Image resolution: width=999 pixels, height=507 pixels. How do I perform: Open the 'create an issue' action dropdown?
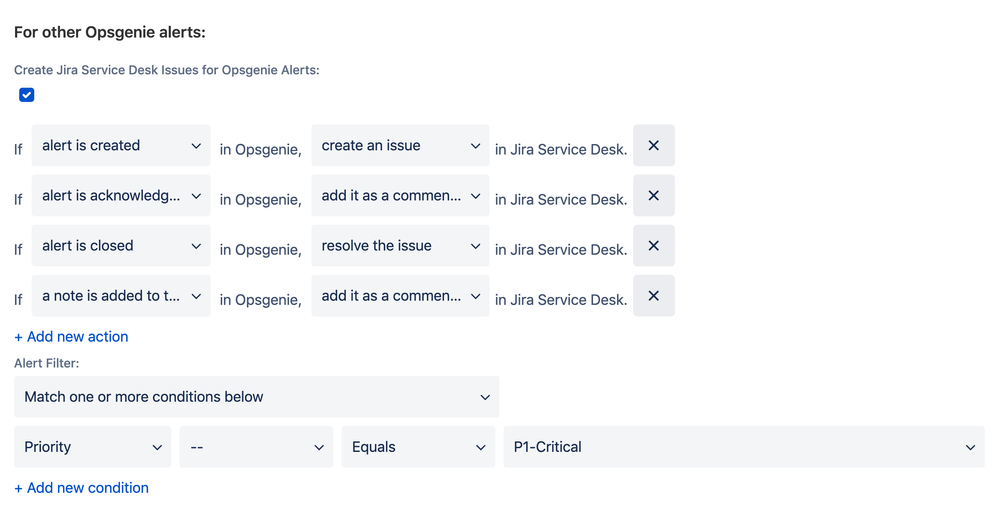click(x=400, y=145)
